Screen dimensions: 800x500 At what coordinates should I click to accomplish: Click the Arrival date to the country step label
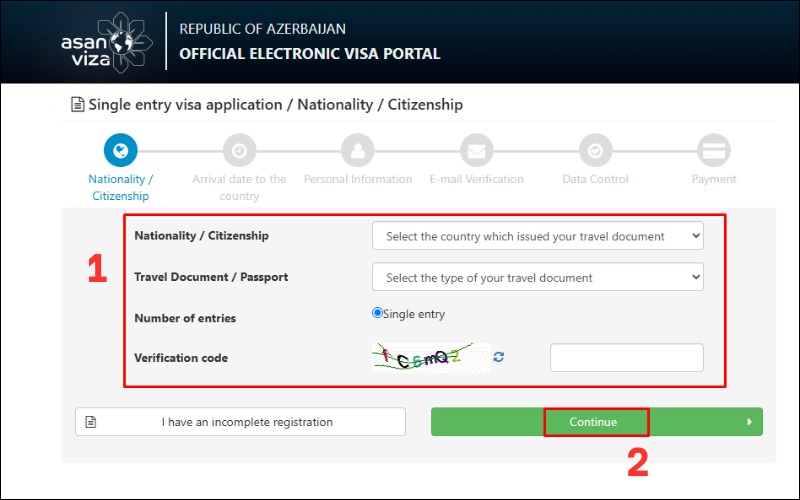pyautogui.click(x=239, y=187)
